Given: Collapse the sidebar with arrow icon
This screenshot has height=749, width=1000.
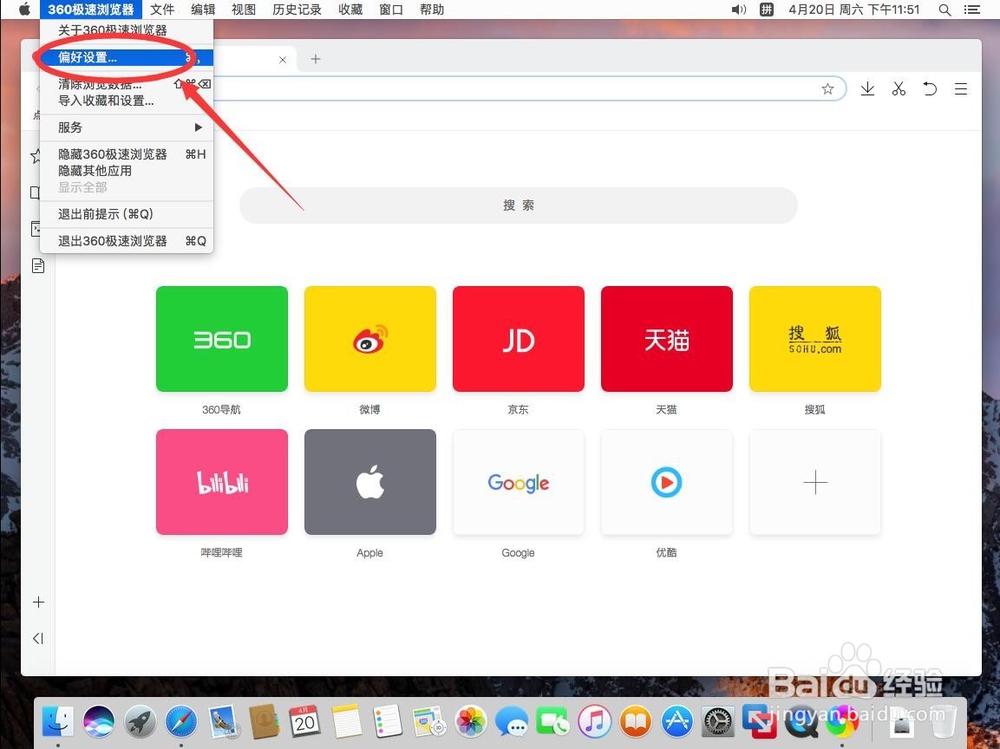Looking at the screenshot, I should coord(38,638).
